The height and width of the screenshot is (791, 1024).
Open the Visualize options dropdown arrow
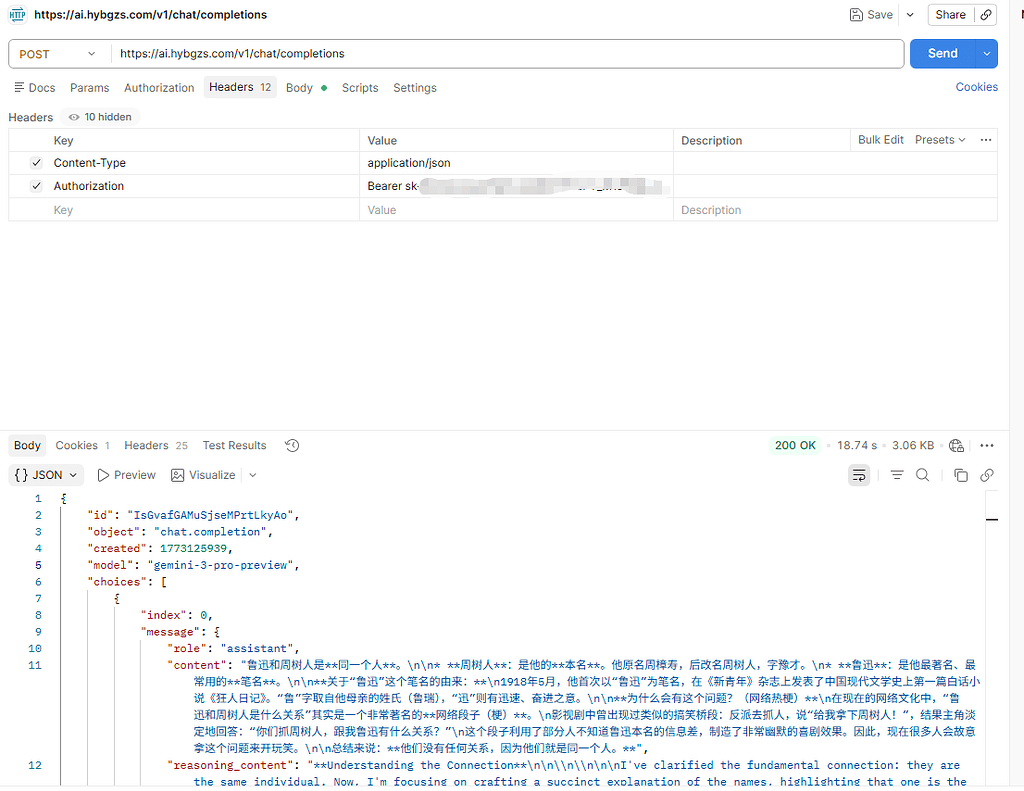tap(253, 475)
